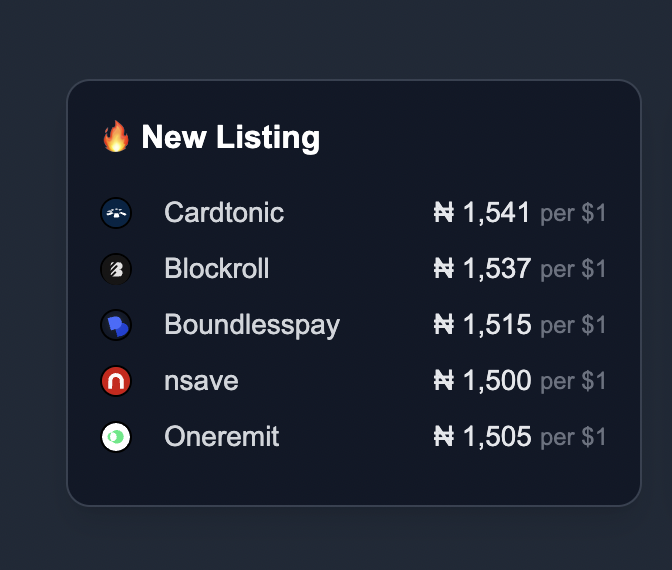This screenshot has width=672, height=570.
Task: Click the red nsave logo icon
Action: click(116, 381)
